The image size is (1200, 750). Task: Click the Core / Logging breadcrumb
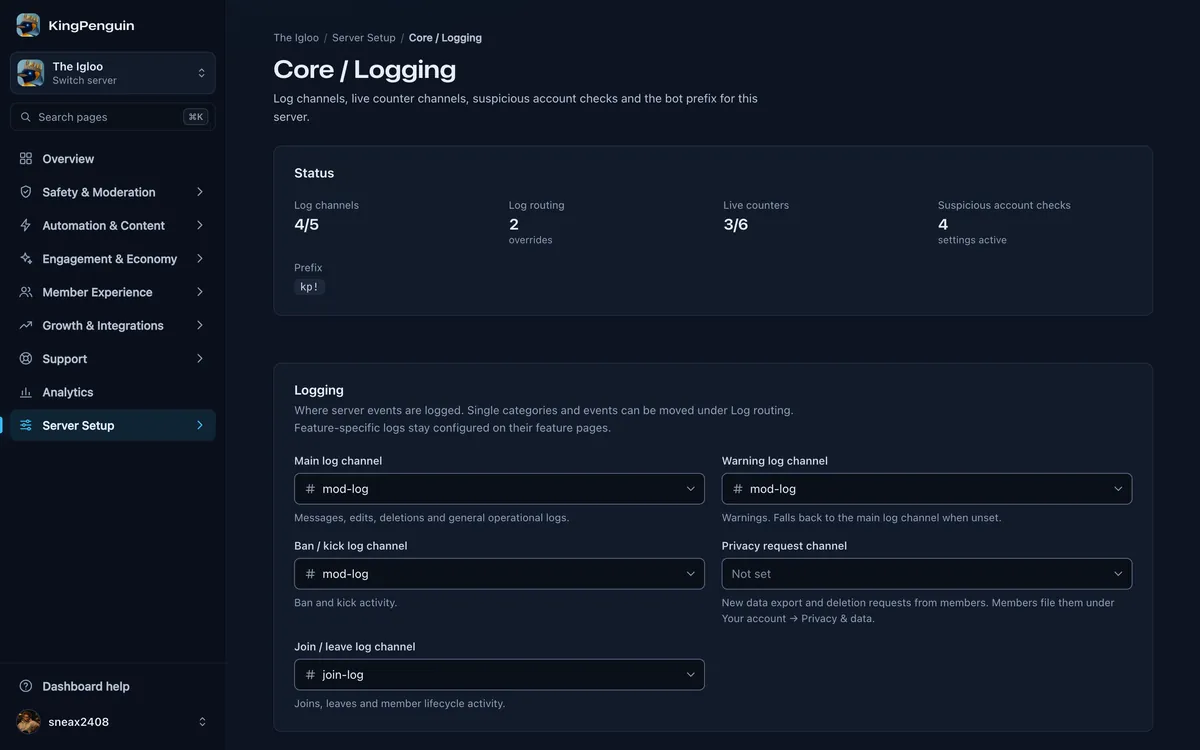445,38
